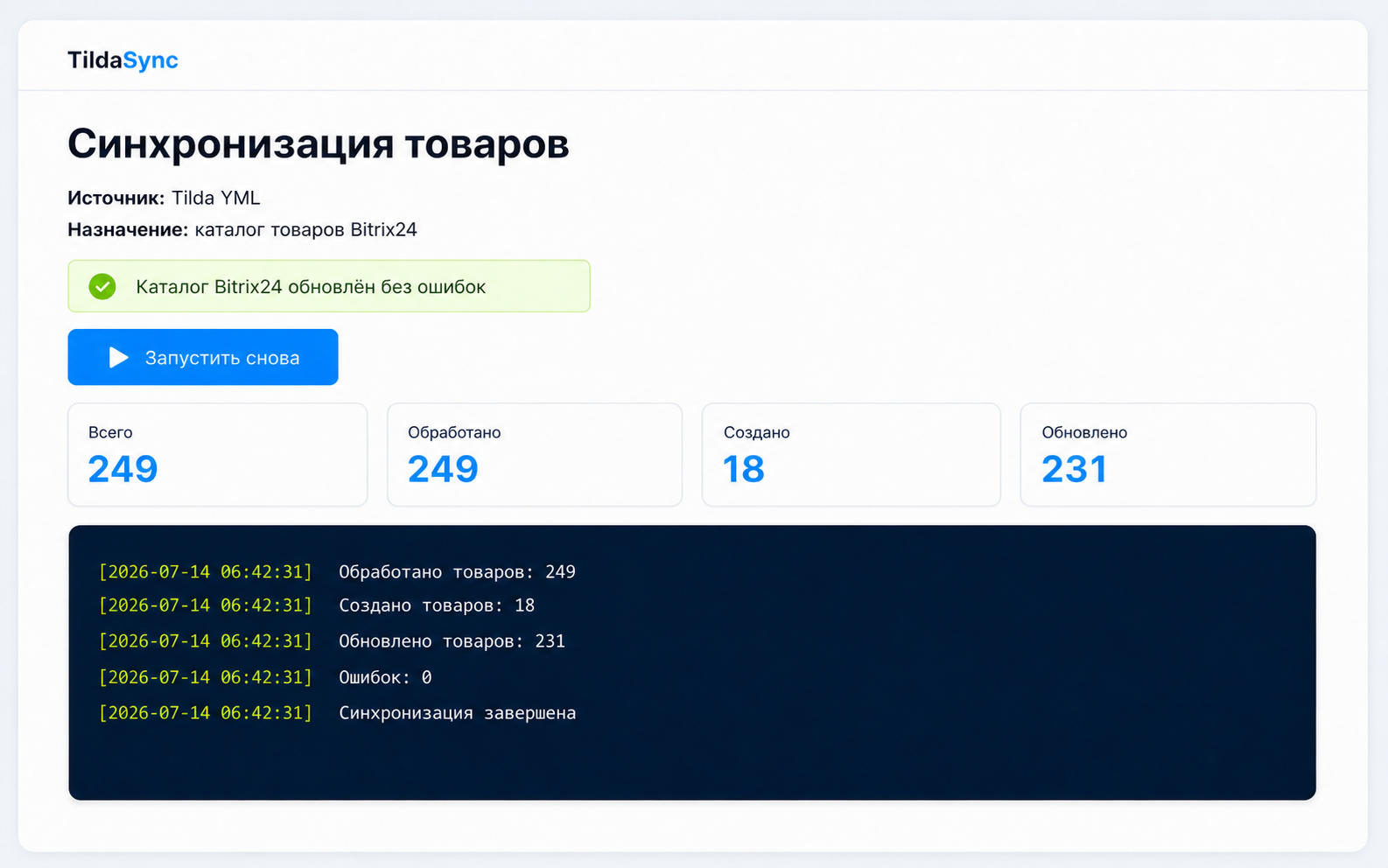Image resolution: width=1388 pixels, height=868 pixels.
Task: Click the log line Обновлено товаров: 231
Action: (332, 641)
